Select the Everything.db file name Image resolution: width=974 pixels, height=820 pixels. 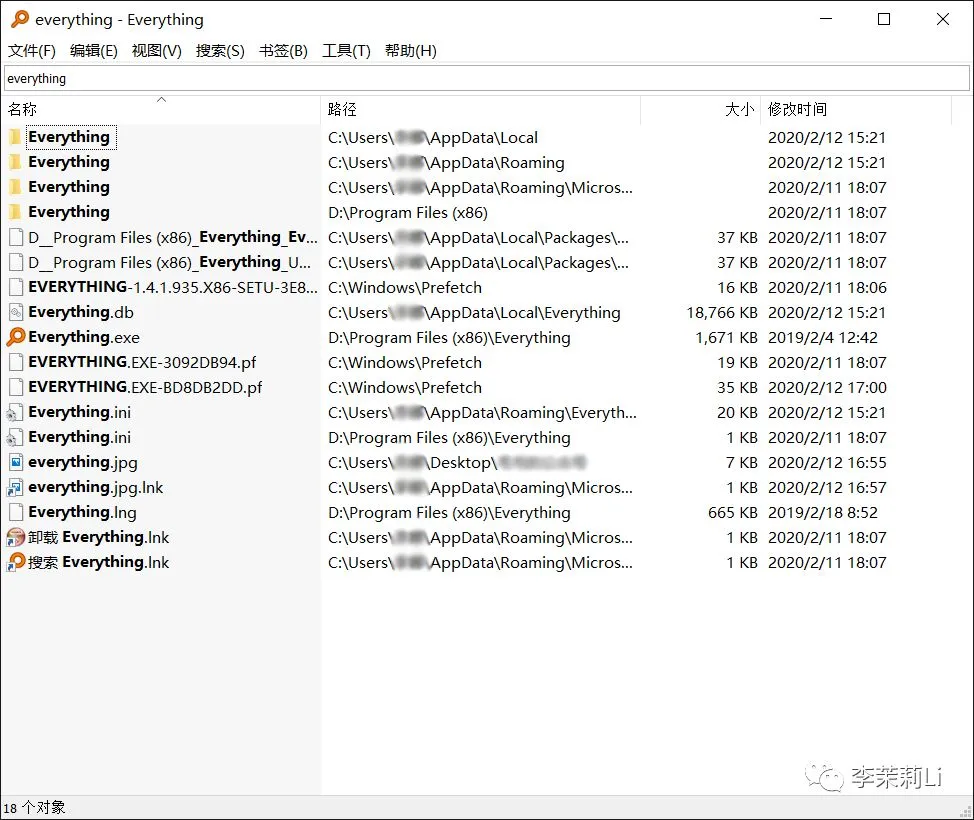pyautogui.click(x=81, y=312)
